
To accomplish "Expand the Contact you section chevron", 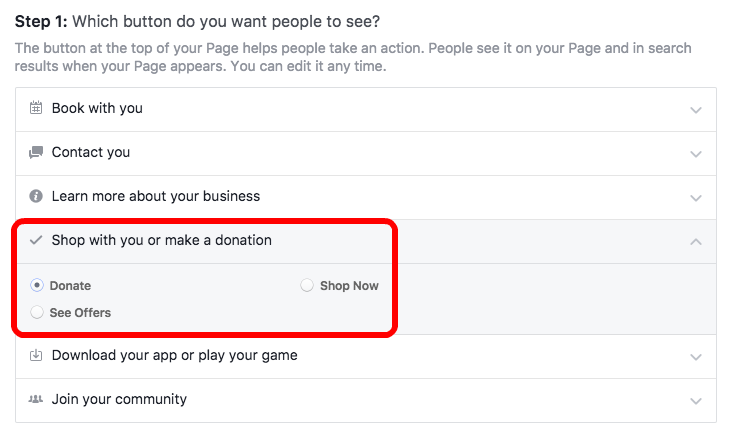I will click(x=696, y=154).
